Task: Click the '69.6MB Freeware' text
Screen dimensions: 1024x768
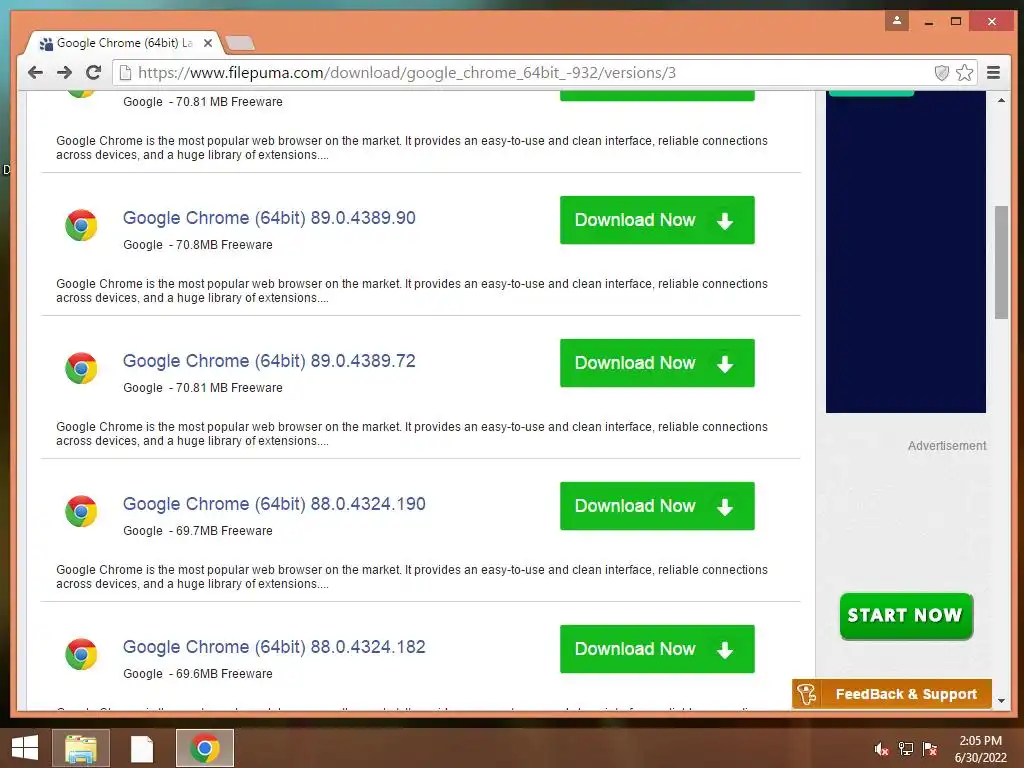Action: [224, 674]
